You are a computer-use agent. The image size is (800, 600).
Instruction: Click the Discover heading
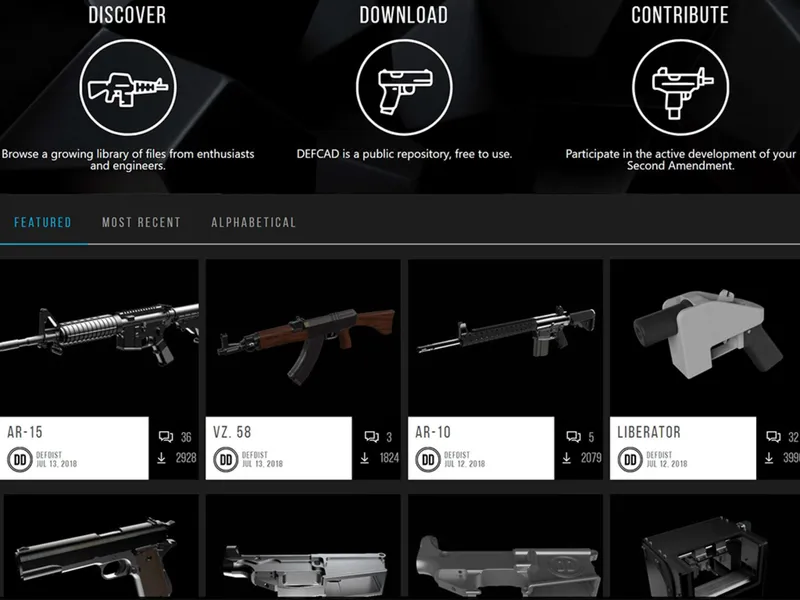[x=127, y=15]
